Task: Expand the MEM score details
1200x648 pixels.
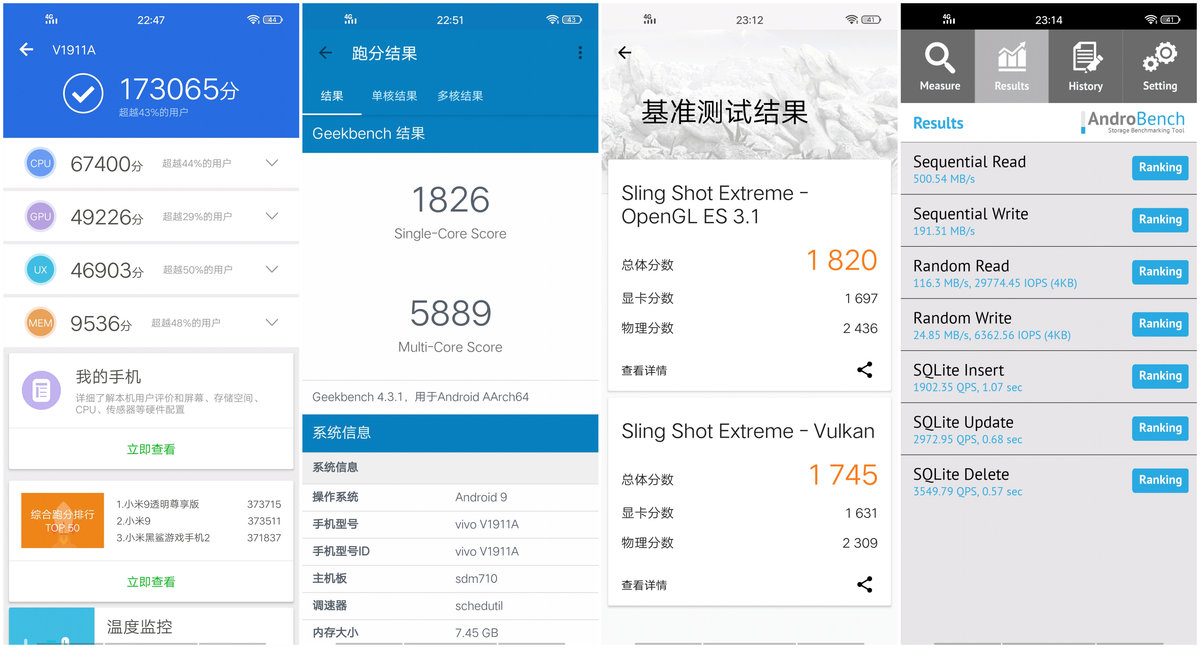Action: [272, 322]
